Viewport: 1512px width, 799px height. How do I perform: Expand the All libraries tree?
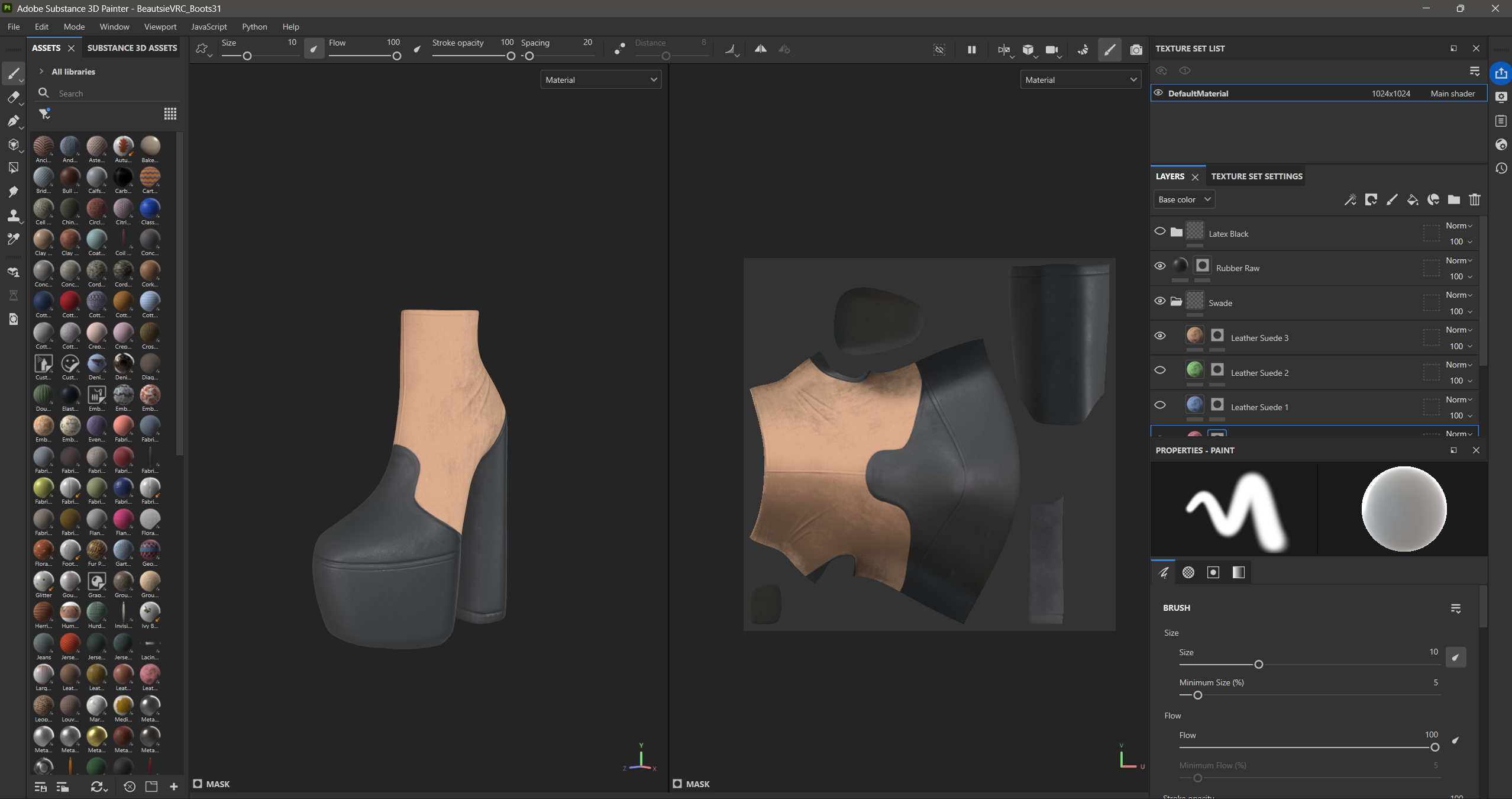(41, 72)
